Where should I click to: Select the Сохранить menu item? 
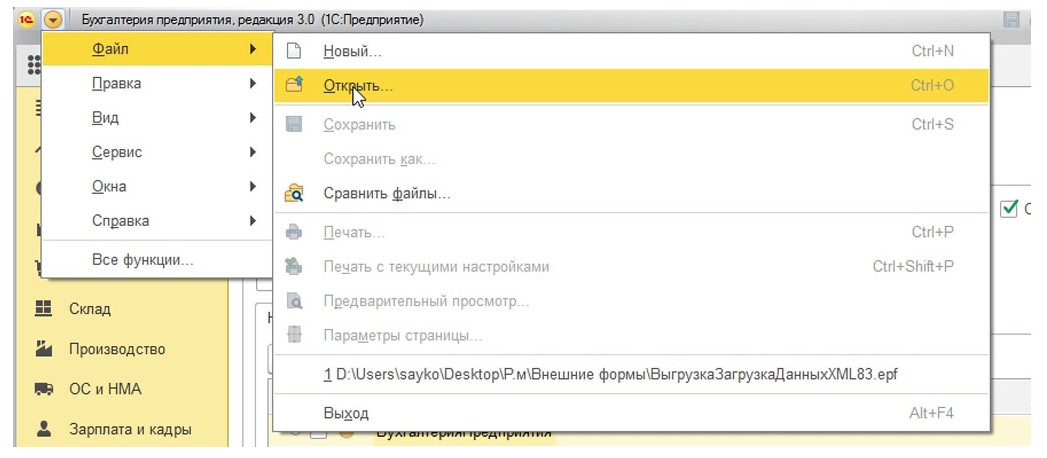[631, 125]
